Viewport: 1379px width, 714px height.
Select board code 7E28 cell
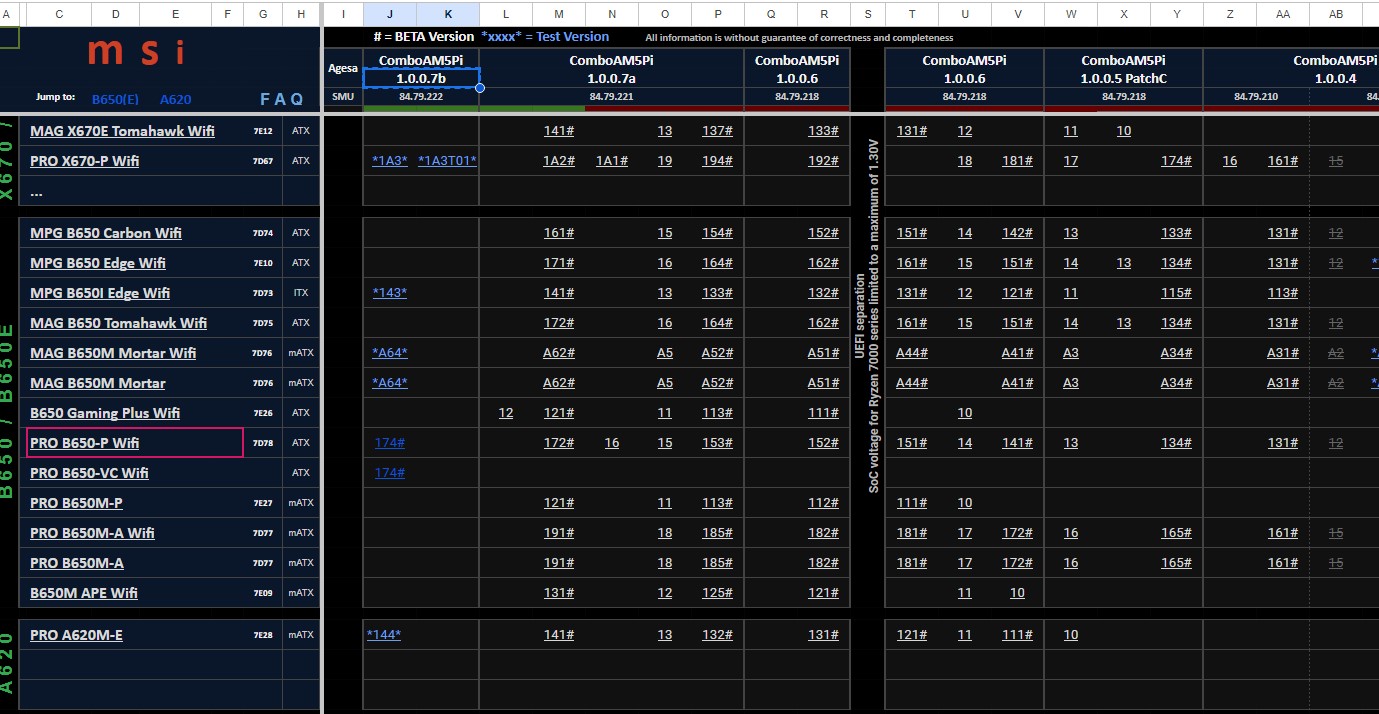[x=262, y=635]
